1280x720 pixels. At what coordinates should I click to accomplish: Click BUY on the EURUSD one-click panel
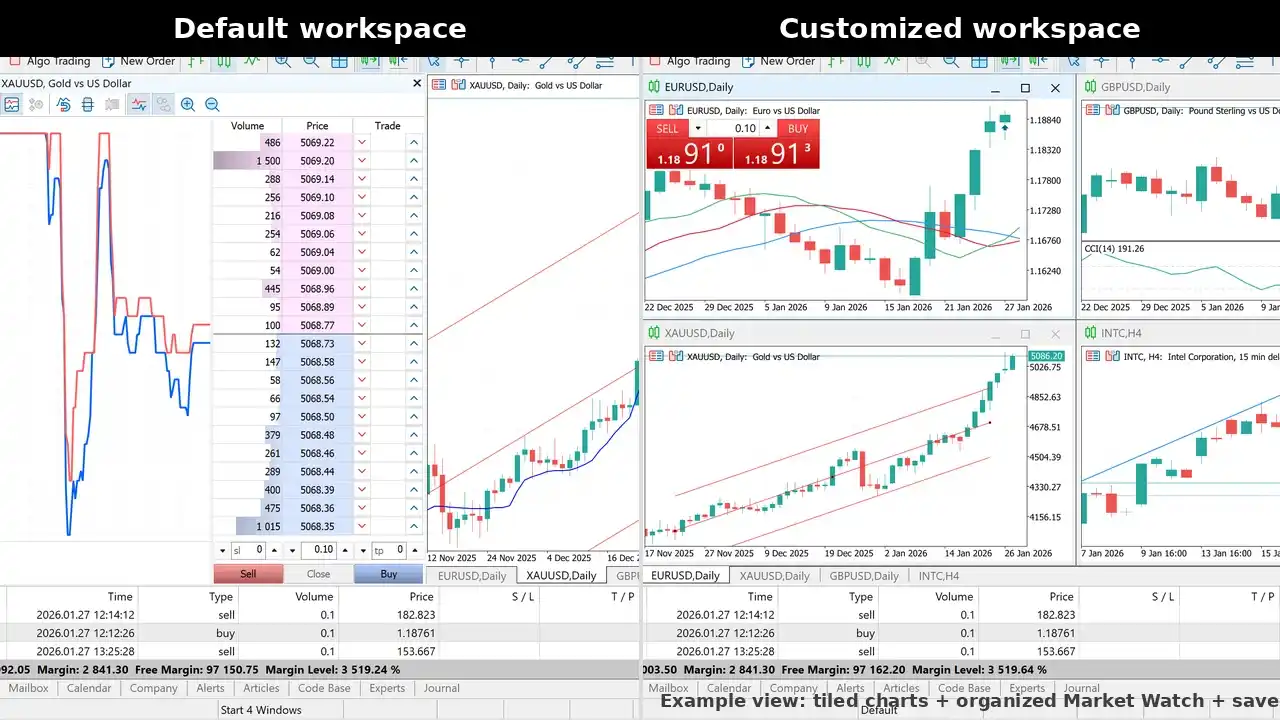click(798, 128)
